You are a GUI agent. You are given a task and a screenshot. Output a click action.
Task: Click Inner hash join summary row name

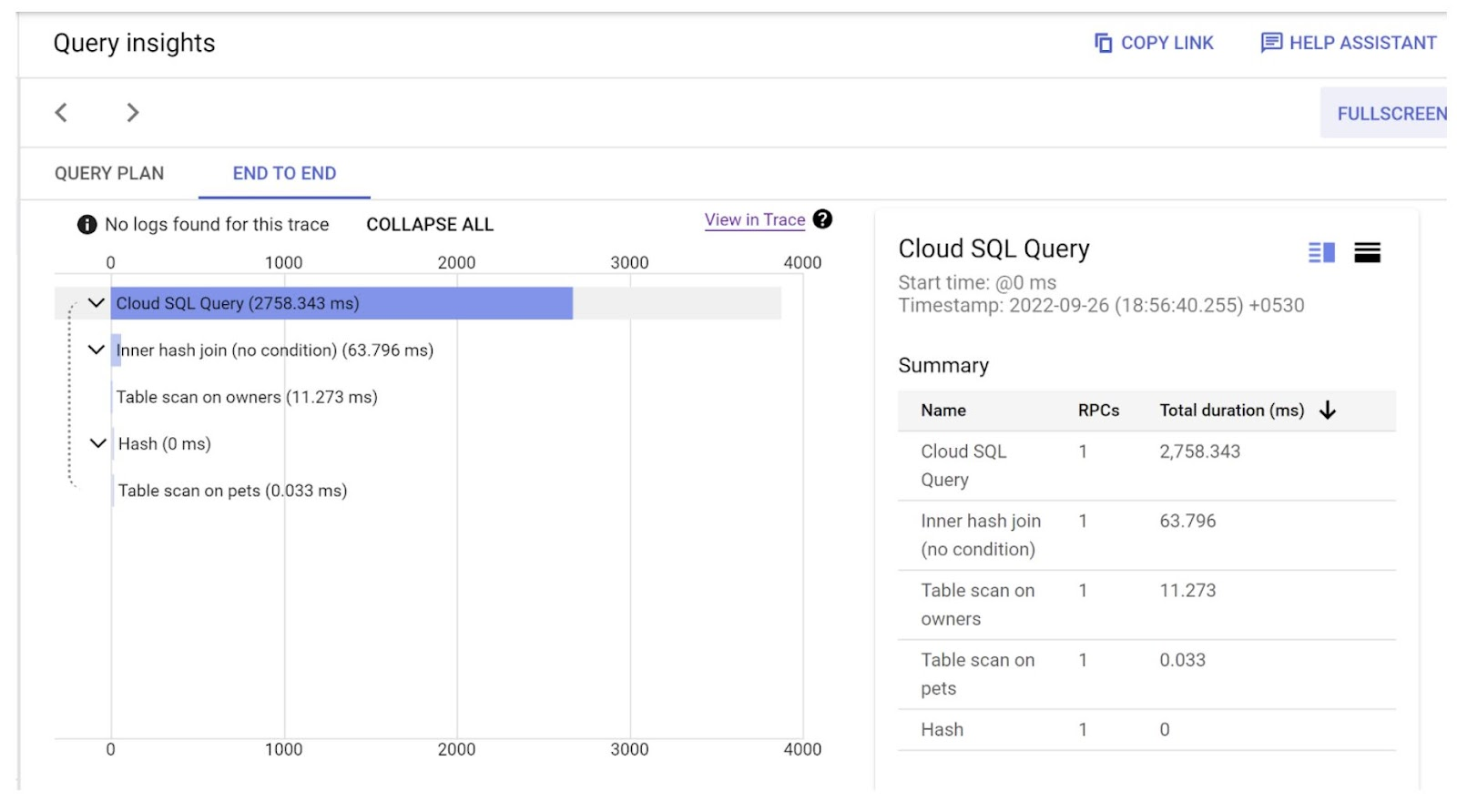tap(981, 535)
